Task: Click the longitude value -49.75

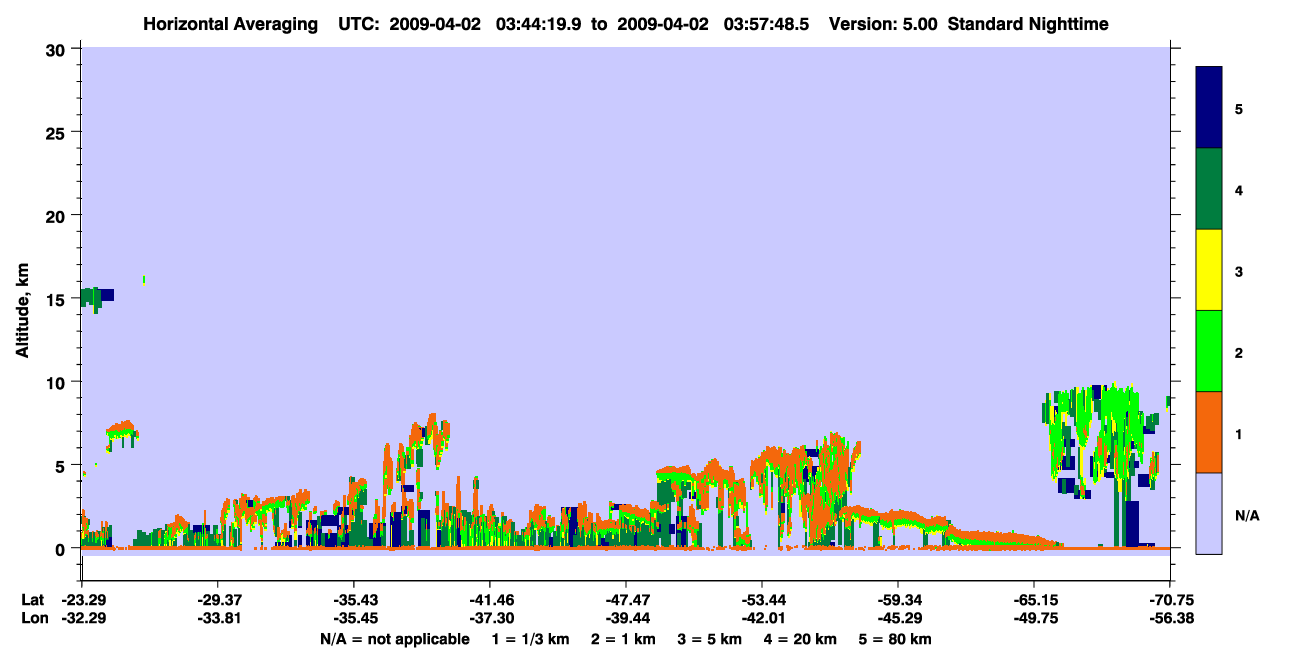Action: 1034,618
